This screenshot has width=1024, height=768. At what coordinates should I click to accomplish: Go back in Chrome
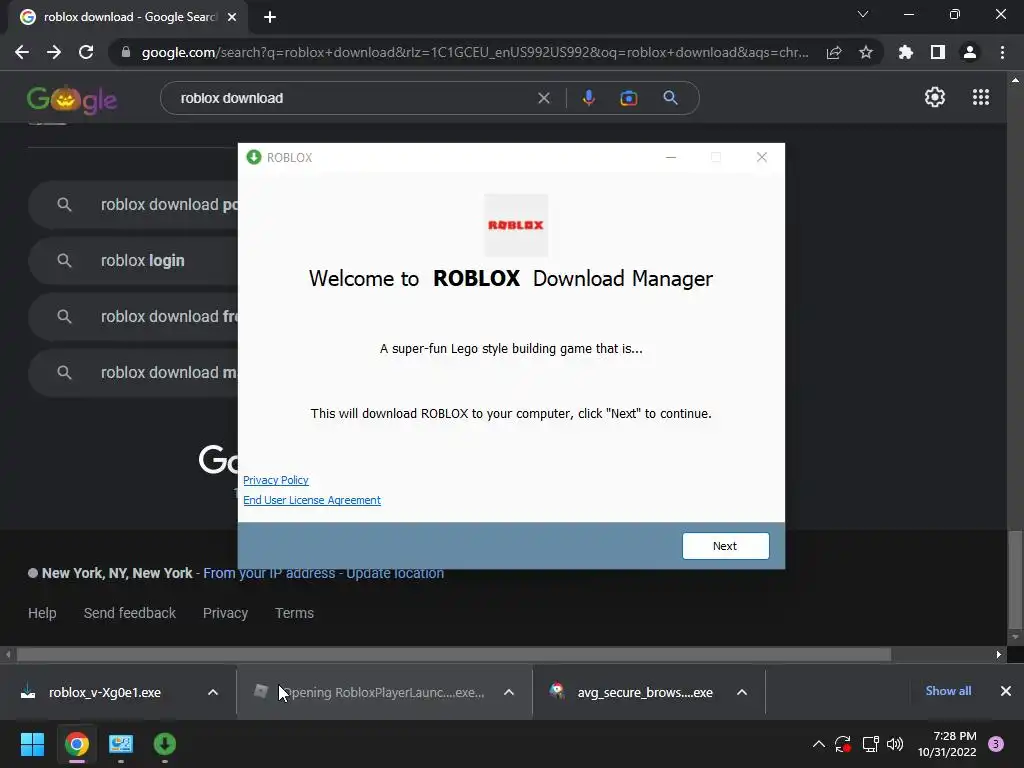pos(22,52)
